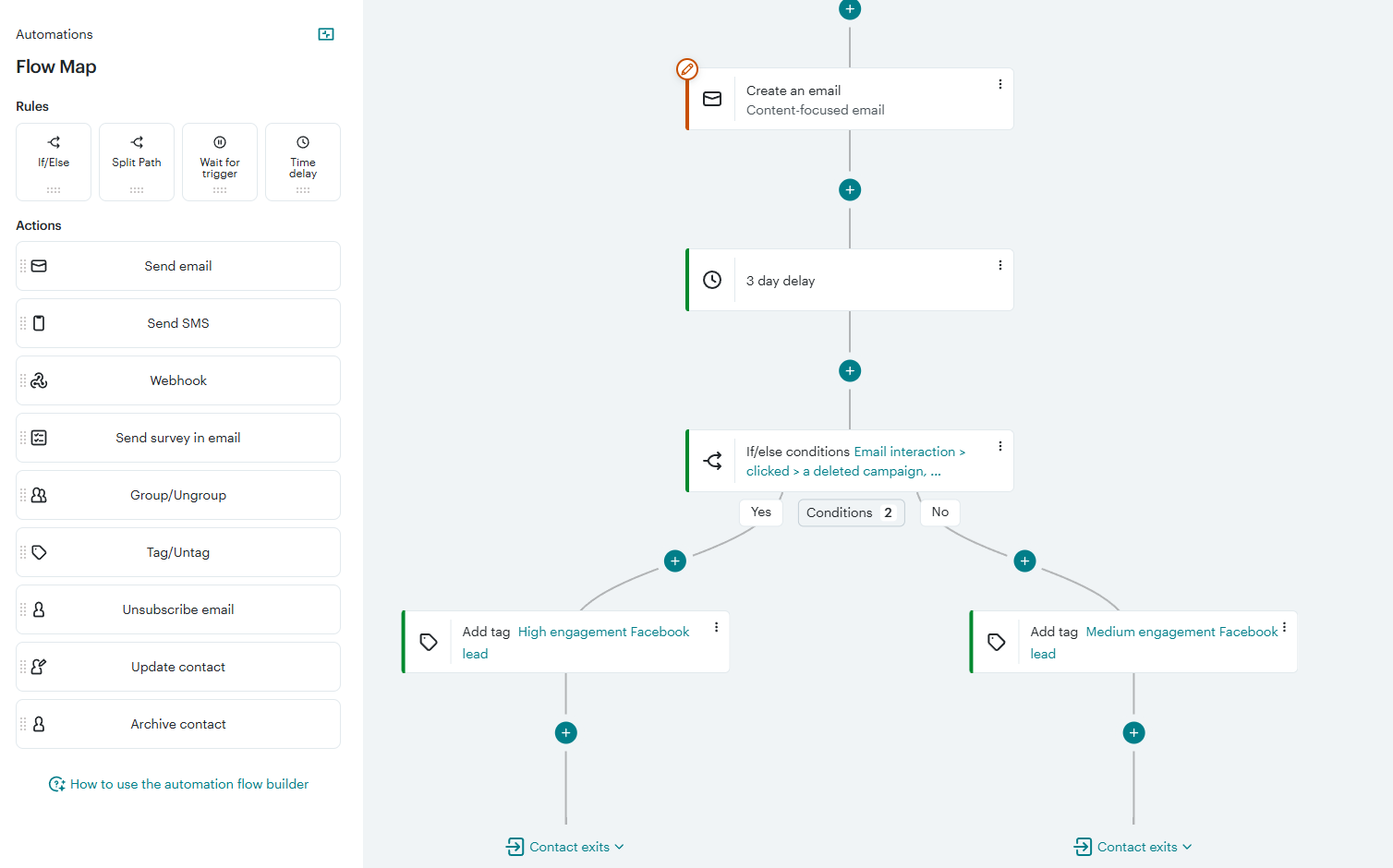Viewport: 1393px width, 868px height.
Task: Click the High engagement Facebook lead tag link
Action: [x=602, y=632]
